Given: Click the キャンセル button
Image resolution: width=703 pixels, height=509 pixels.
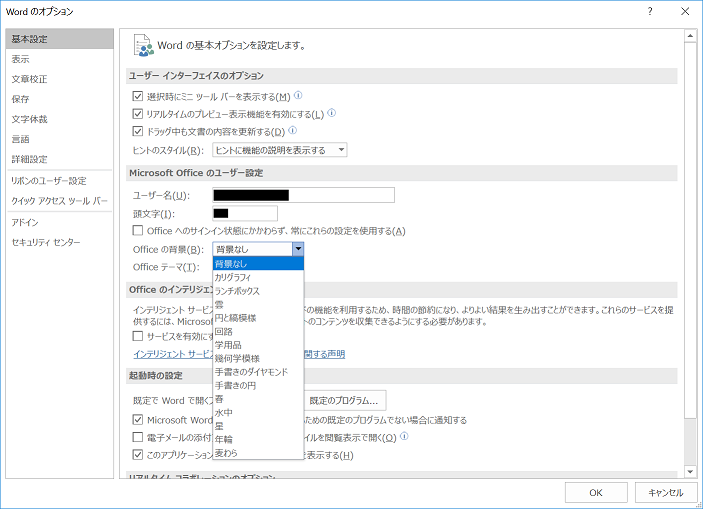Looking at the screenshot, I should click(x=665, y=492).
